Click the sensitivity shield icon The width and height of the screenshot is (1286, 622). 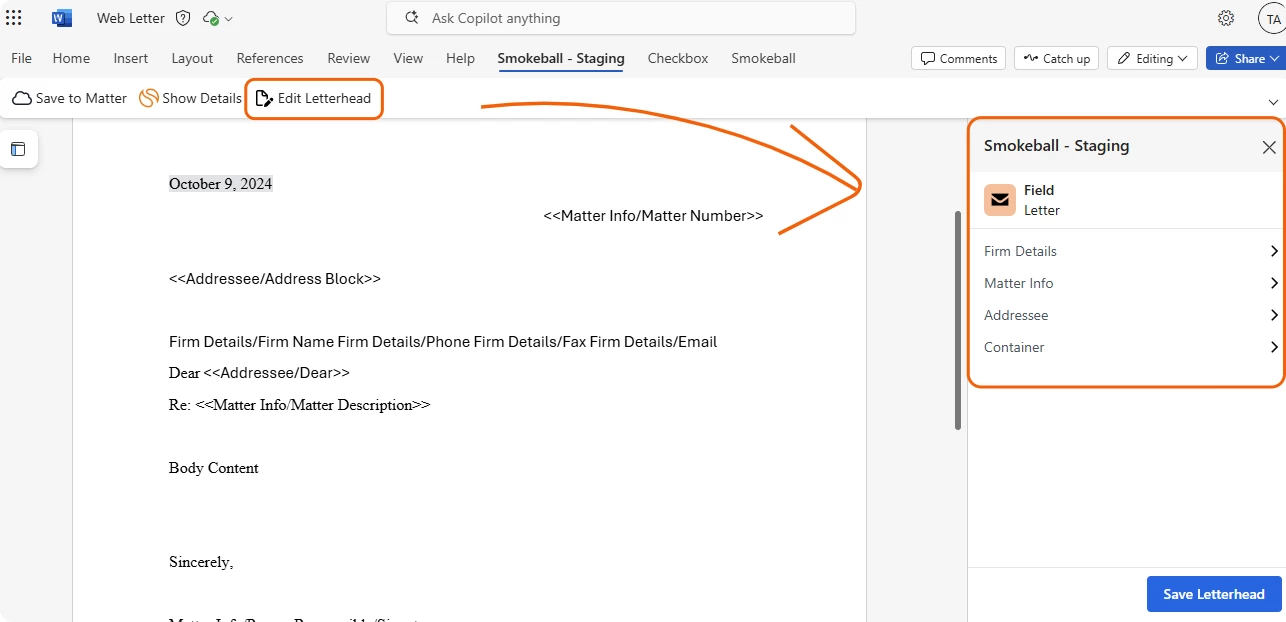[x=183, y=18]
